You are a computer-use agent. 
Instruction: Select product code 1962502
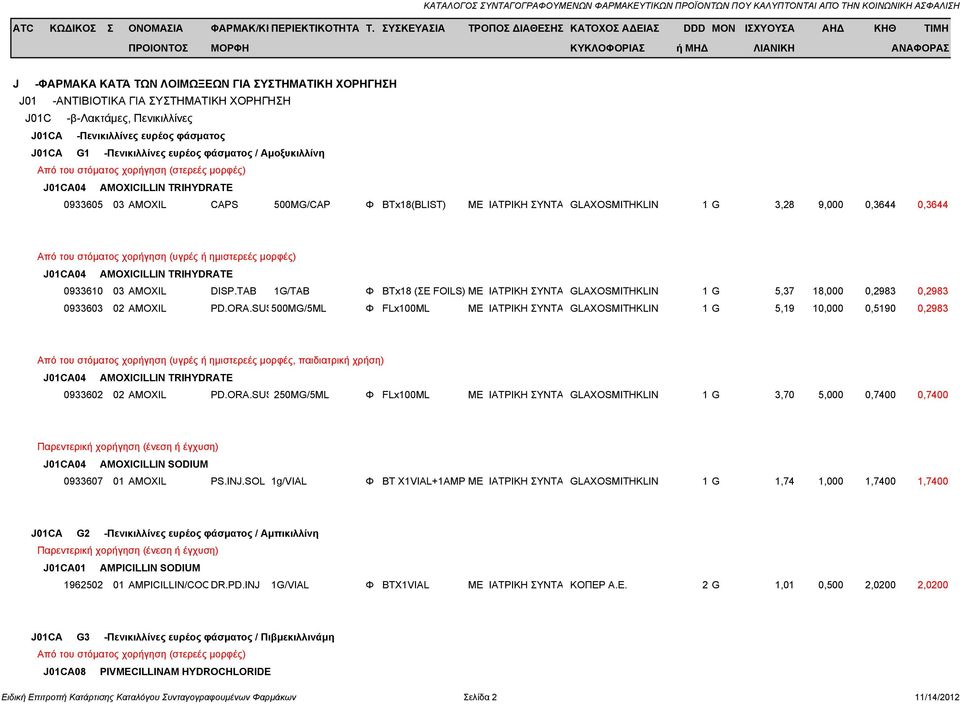click(x=83, y=585)
